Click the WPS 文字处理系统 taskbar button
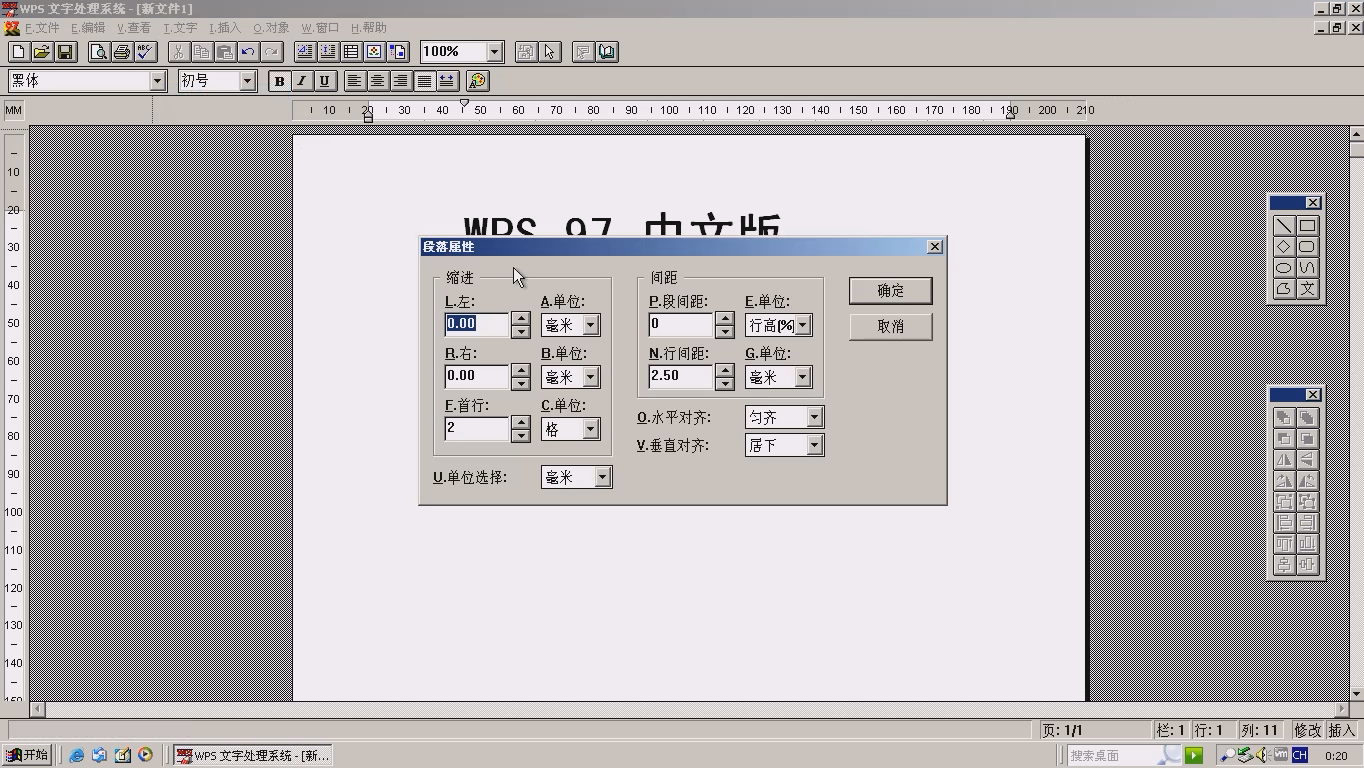The image size is (1364, 768). [252, 755]
